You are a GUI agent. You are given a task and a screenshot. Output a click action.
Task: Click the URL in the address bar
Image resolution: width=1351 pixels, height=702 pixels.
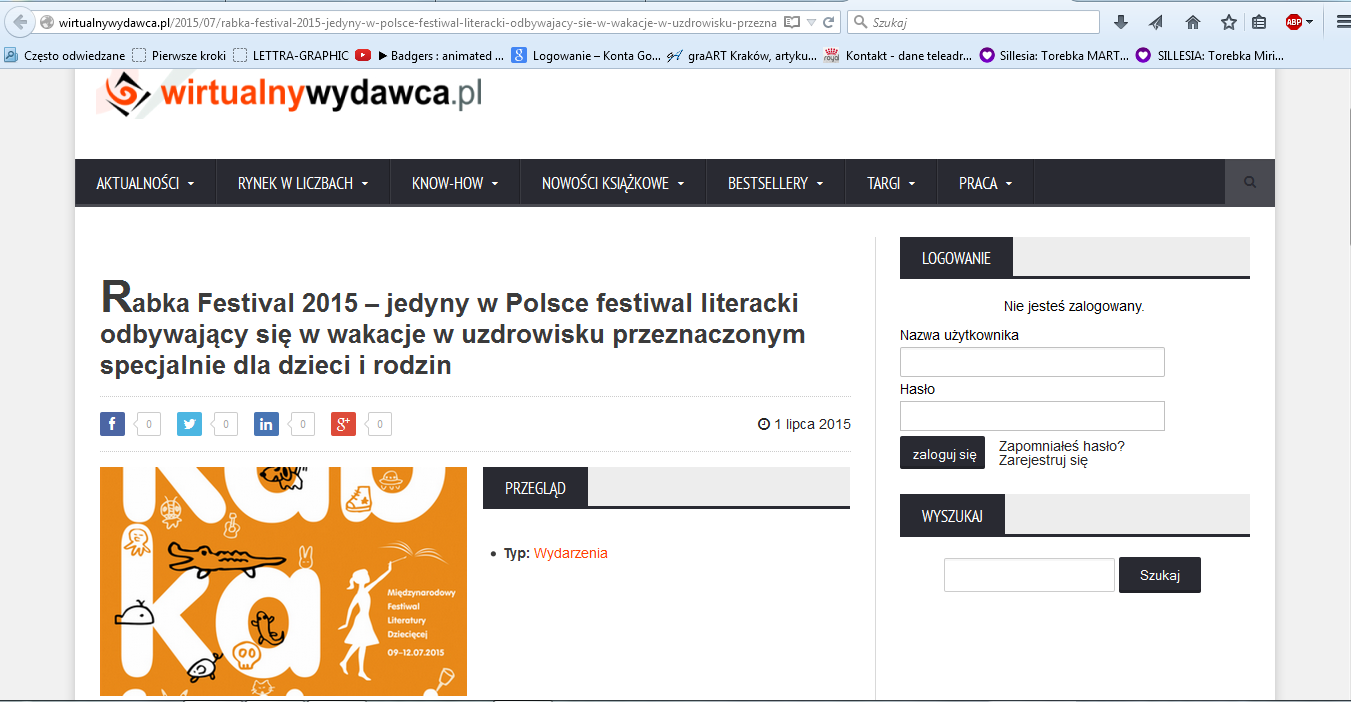417,22
